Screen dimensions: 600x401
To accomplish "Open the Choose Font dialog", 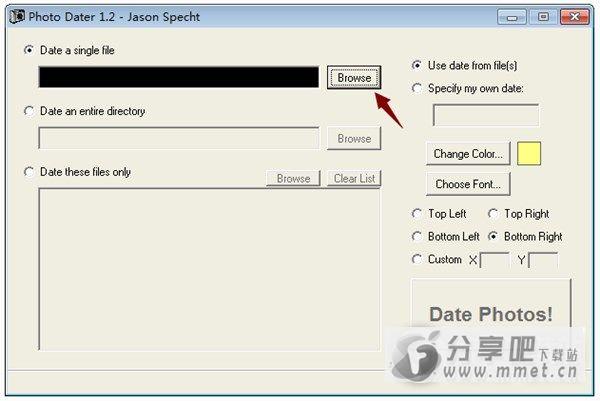I will tap(468, 184).
